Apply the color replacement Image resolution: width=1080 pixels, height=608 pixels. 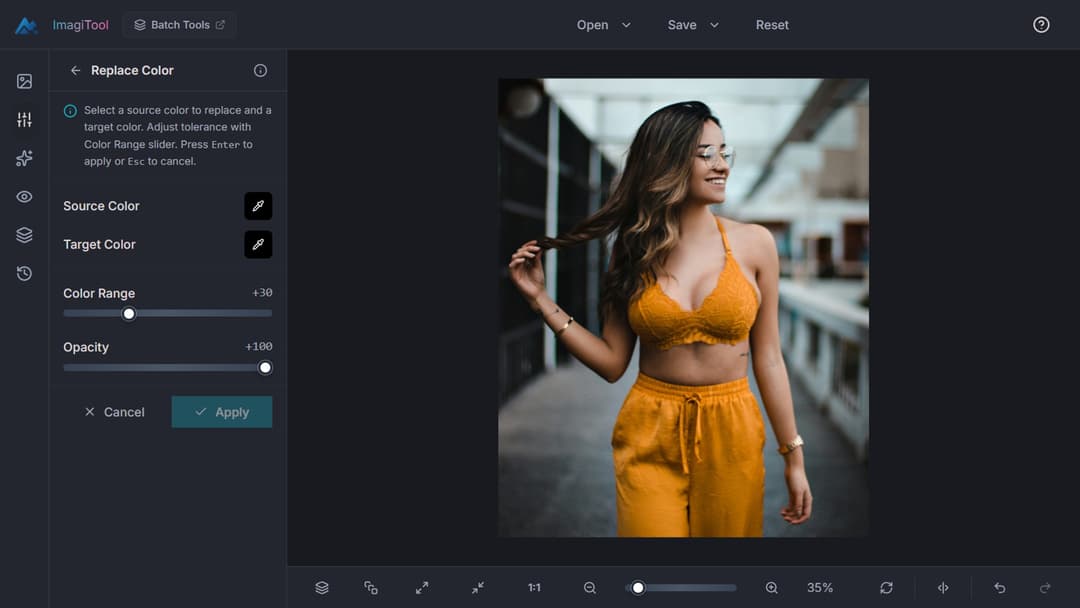(222, 412)
